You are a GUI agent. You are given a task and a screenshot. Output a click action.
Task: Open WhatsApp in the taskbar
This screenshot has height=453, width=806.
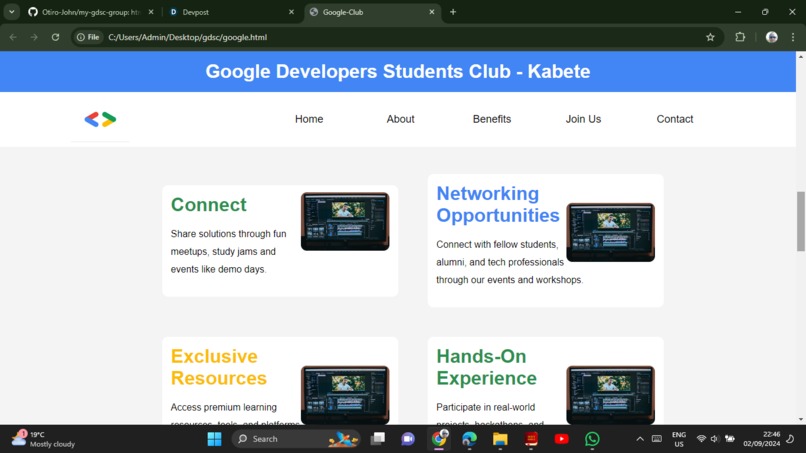[592, 439]
